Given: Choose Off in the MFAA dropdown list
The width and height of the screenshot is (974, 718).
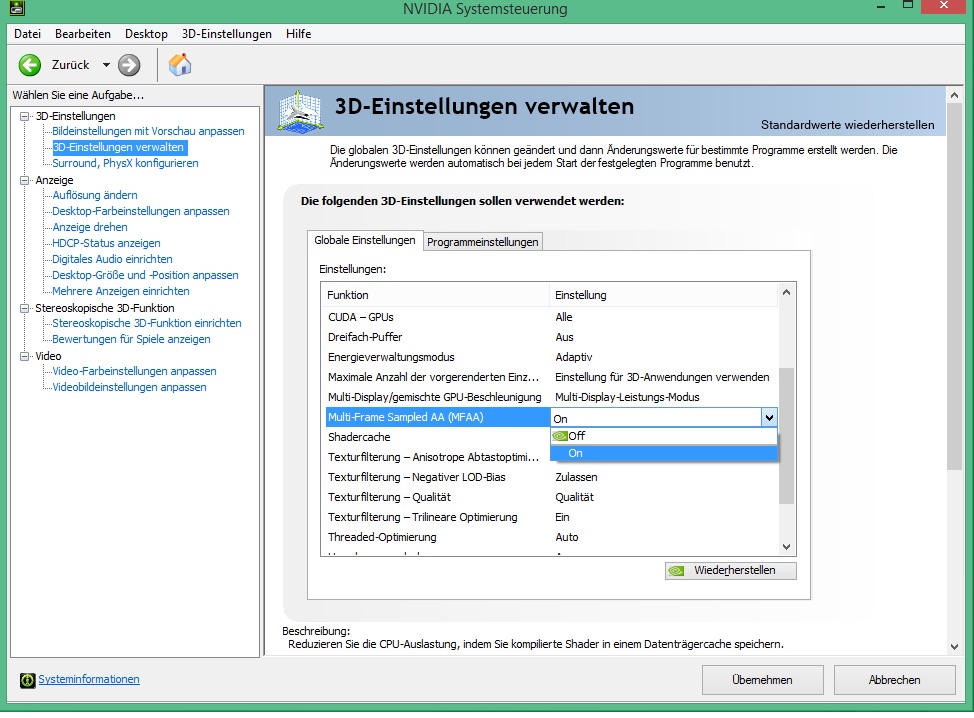Looking at the screenshot, I should [663, 436].
